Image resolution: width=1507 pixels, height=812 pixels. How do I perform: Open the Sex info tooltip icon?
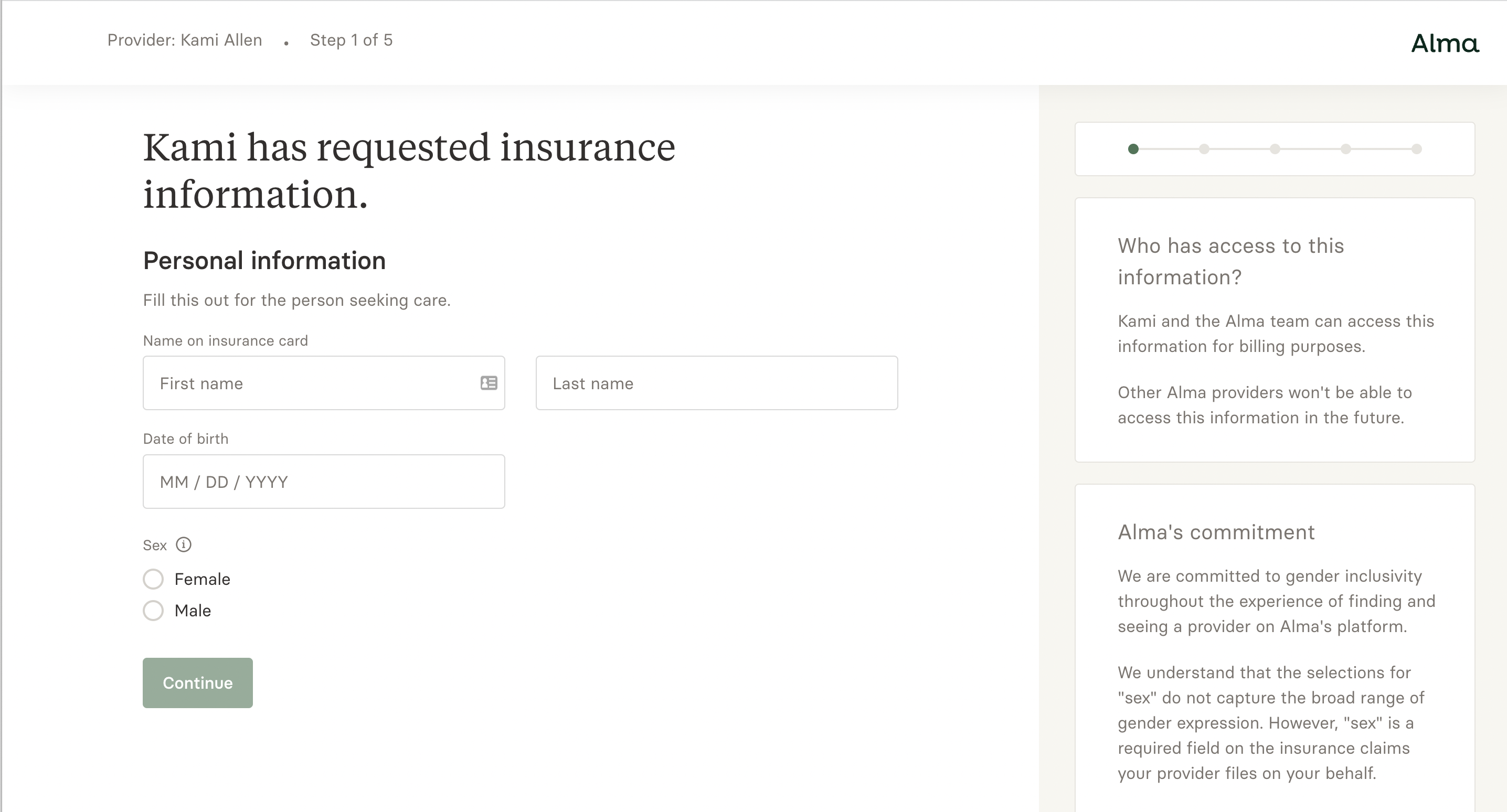click(x=184, y=544)
